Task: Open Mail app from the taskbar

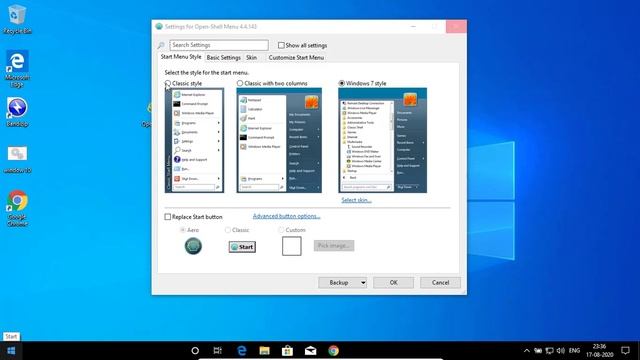Action: pyautogui.click(x=310, y=351)
